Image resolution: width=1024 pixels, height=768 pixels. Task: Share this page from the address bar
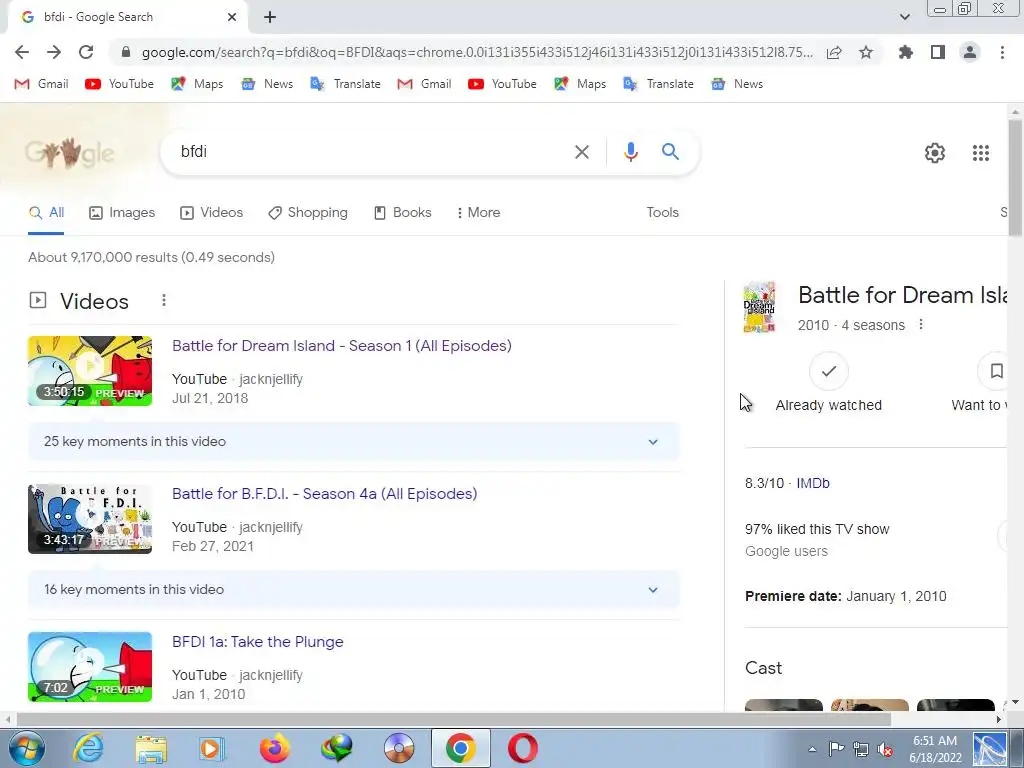pyautogui.click(x=834, y=53)
